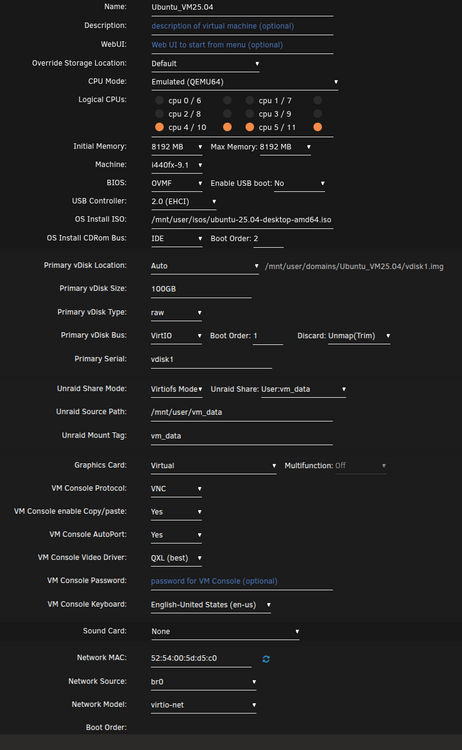Open Graphics Card Virtual dropdown
This screenshot has width=462, height=750.
click(214, 465)
